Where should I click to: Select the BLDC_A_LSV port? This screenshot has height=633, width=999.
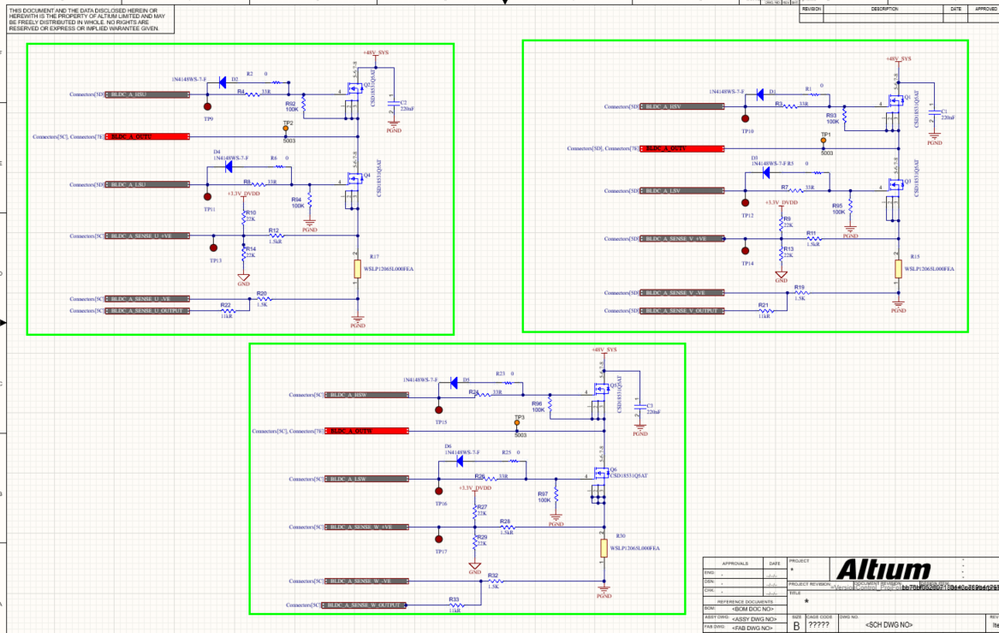682,190
